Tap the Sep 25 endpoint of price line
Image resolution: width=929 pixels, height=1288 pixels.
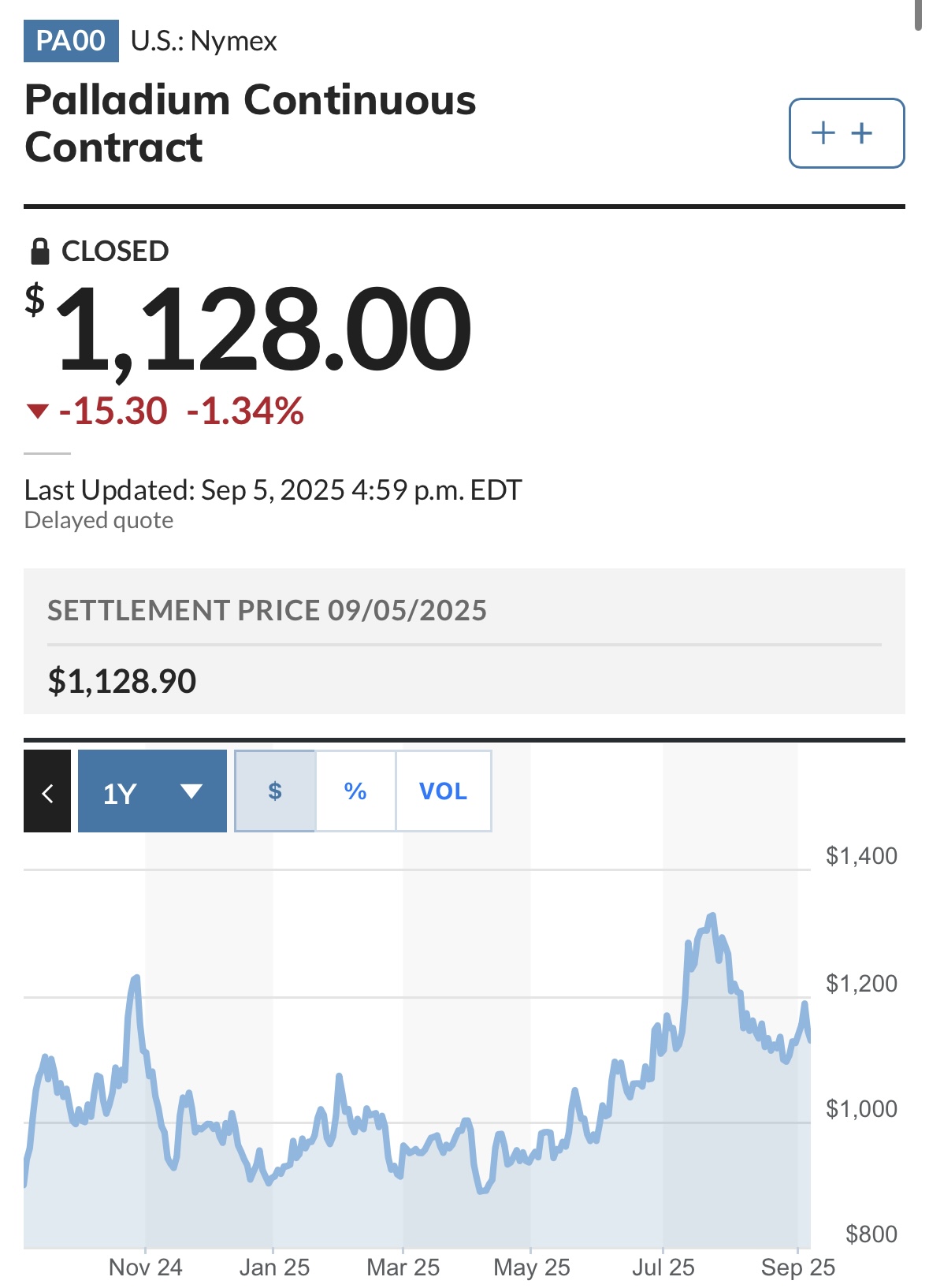click(x=809, y=1040)
